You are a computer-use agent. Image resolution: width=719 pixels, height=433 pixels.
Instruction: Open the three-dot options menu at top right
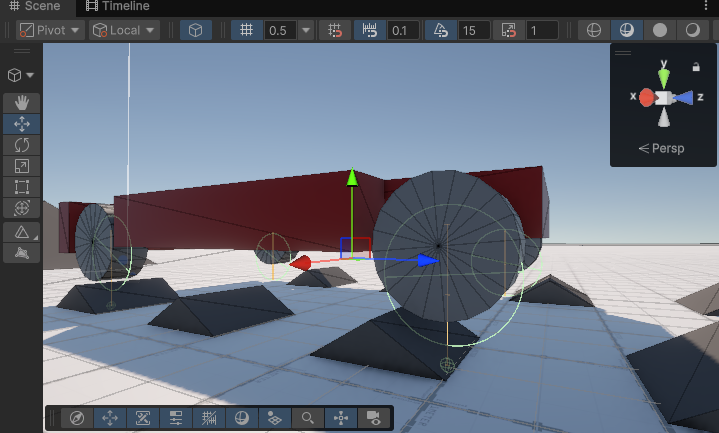coord(705,6)
